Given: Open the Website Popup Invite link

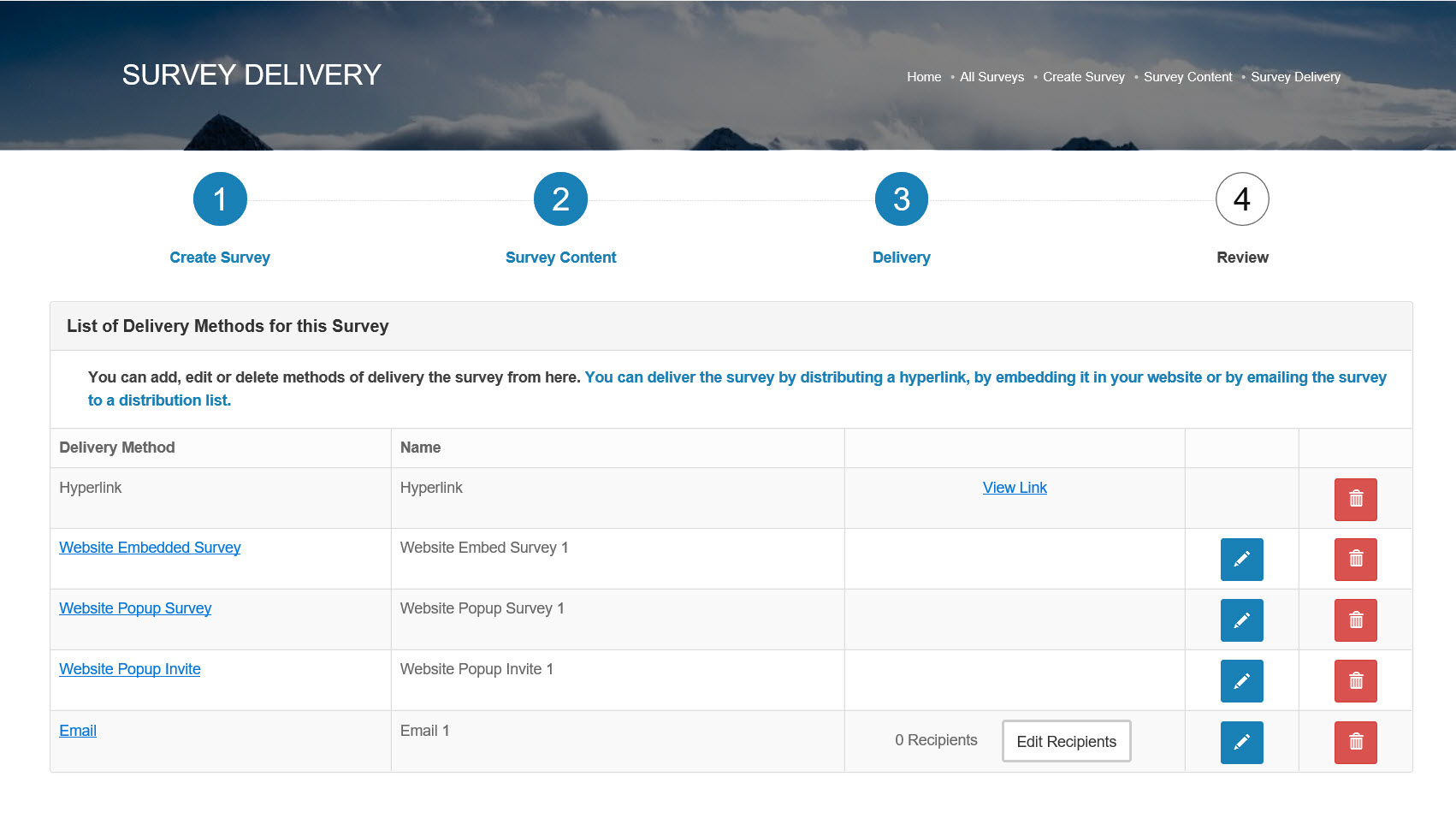Looking at the screenshot, I should click(x=130, y=669).
